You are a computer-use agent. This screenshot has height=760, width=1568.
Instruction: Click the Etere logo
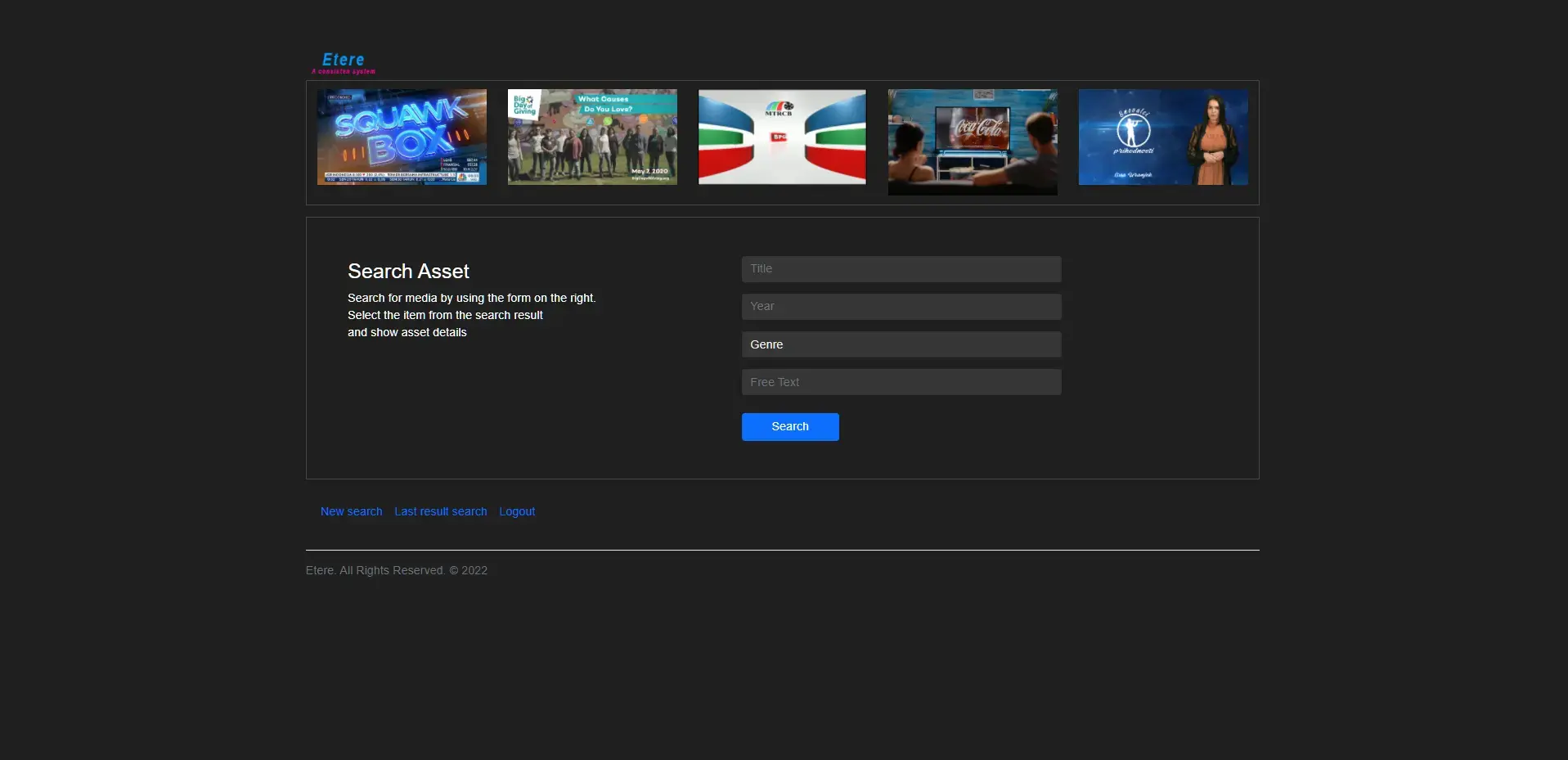pos(344,59)
